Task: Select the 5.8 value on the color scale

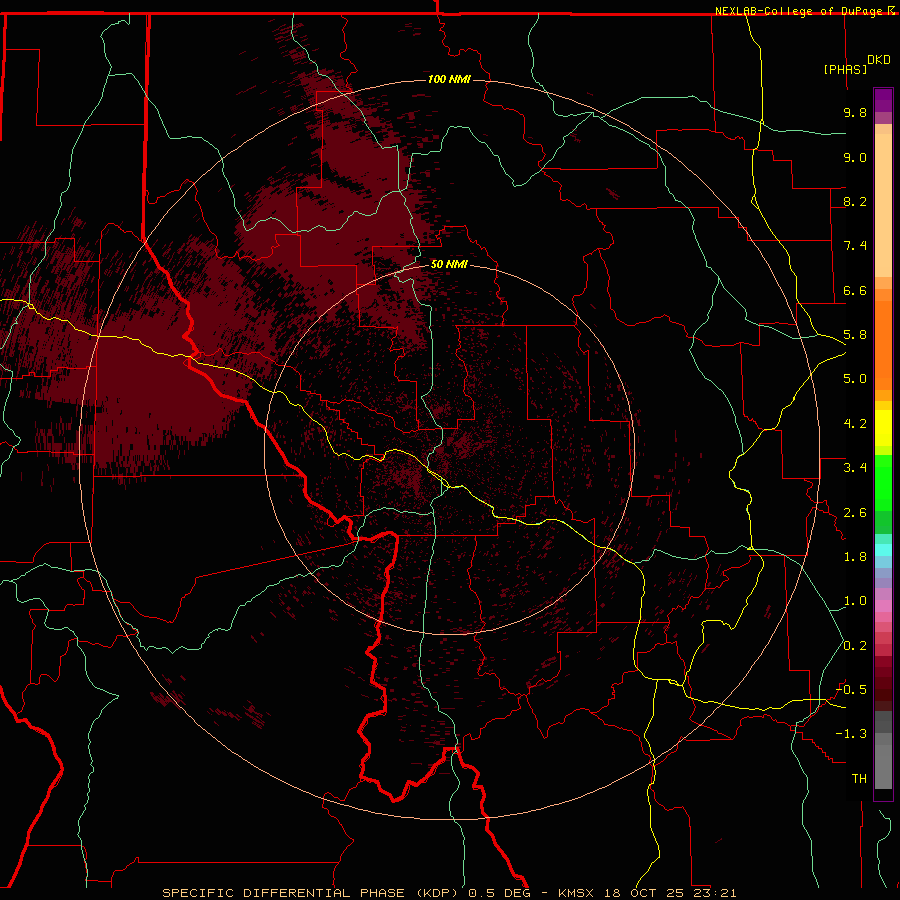Action: click(855, 335)
